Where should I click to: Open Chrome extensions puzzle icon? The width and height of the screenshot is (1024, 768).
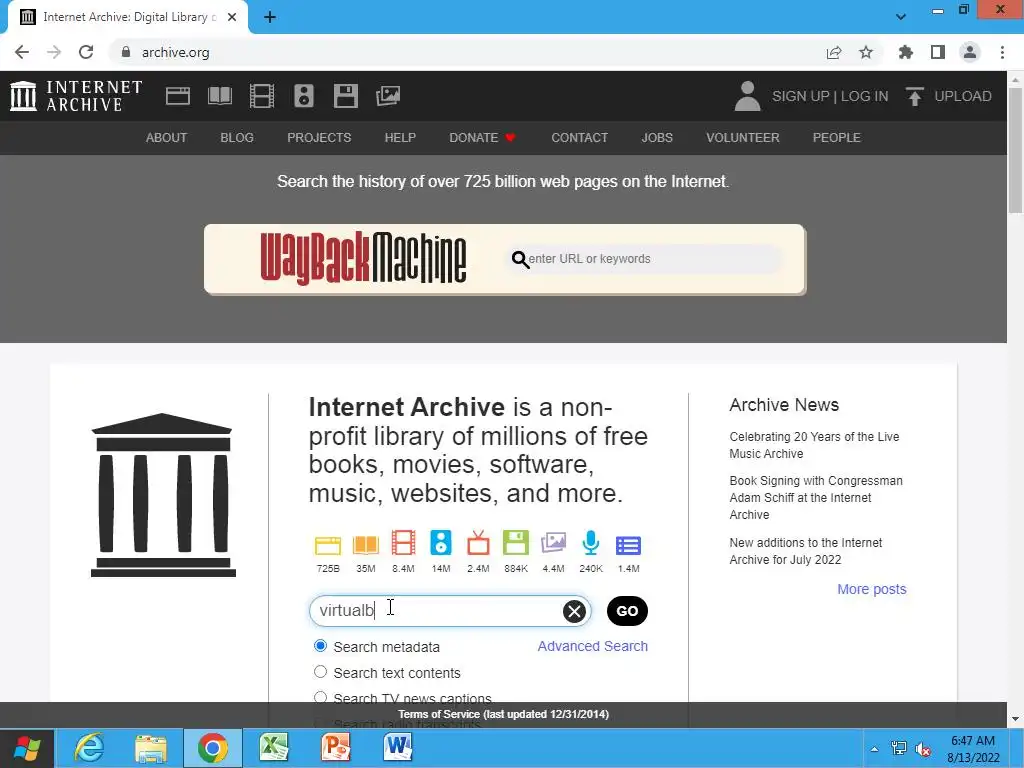click(906, 52)
